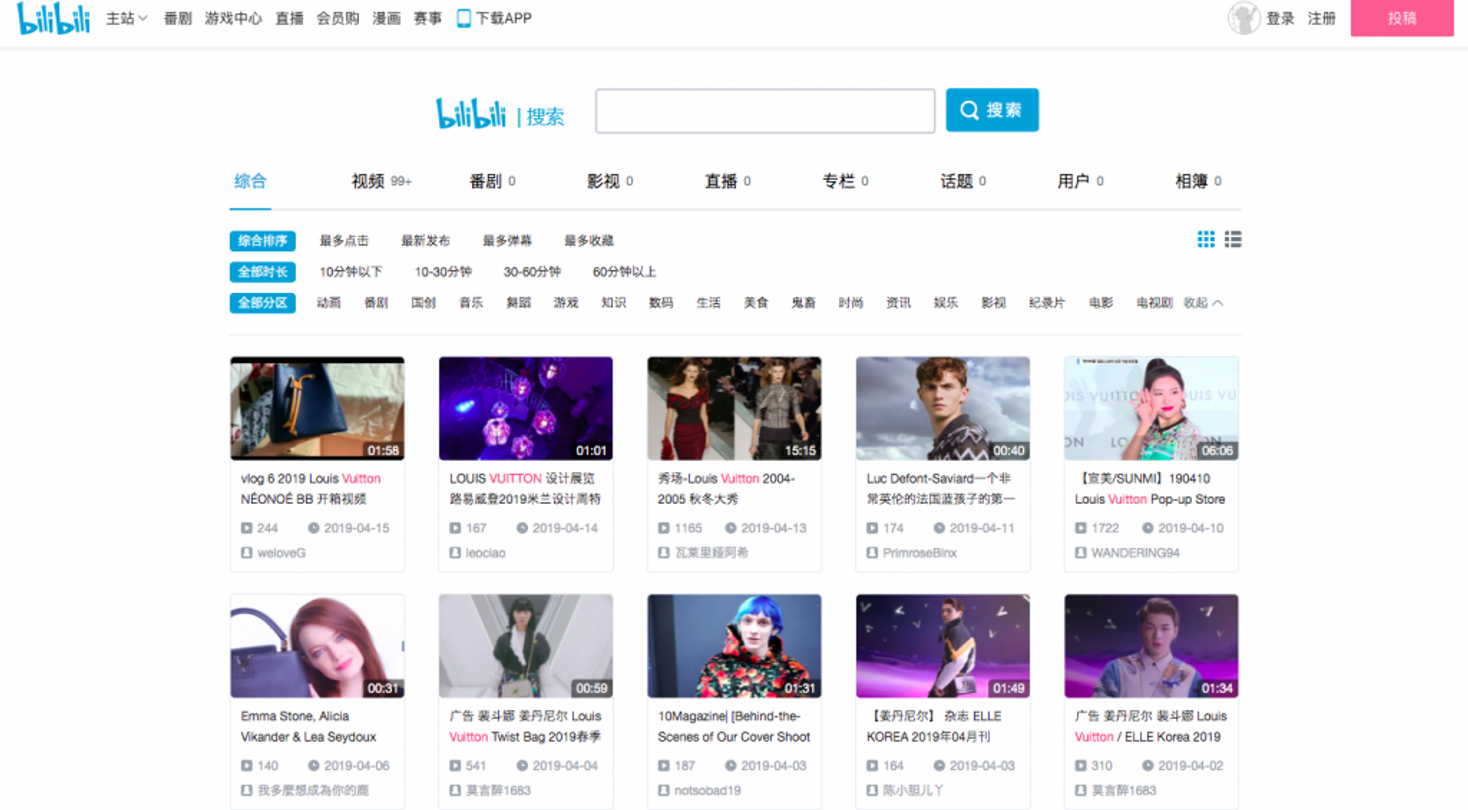Open the 番剧 results tab

(x=492, y=181)
